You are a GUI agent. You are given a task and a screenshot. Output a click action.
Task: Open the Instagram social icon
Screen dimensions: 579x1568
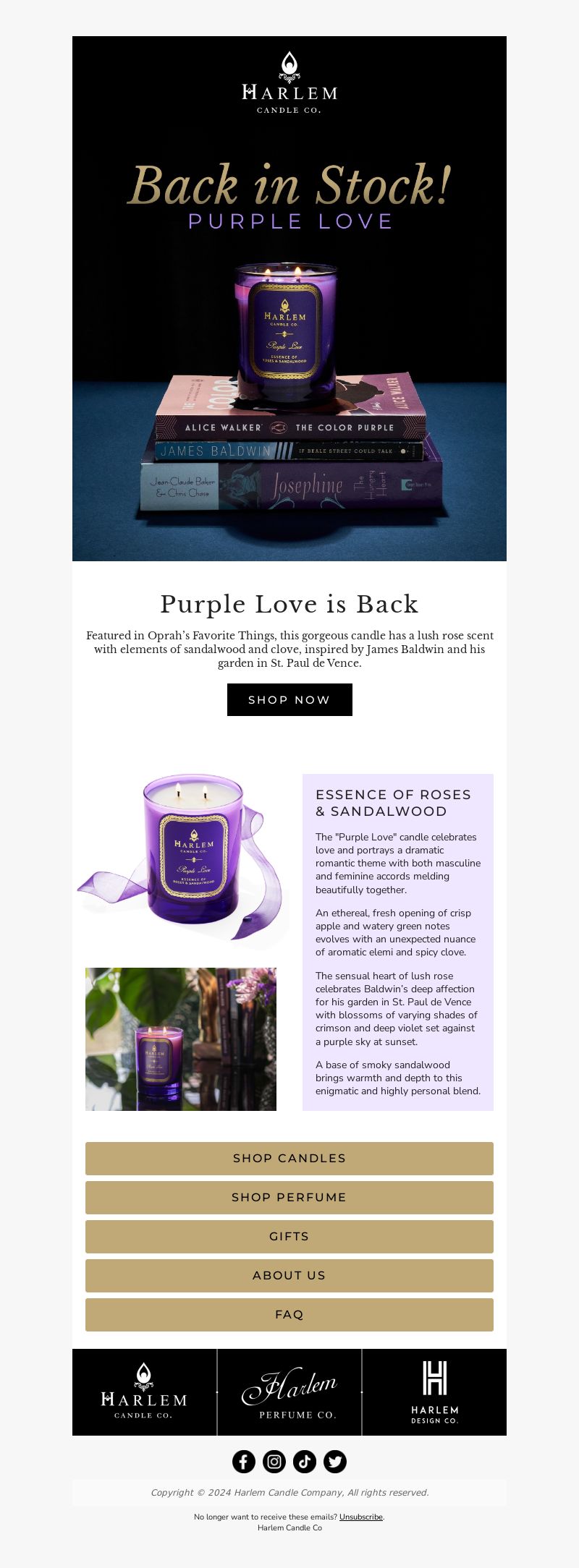coord(274,1462)
